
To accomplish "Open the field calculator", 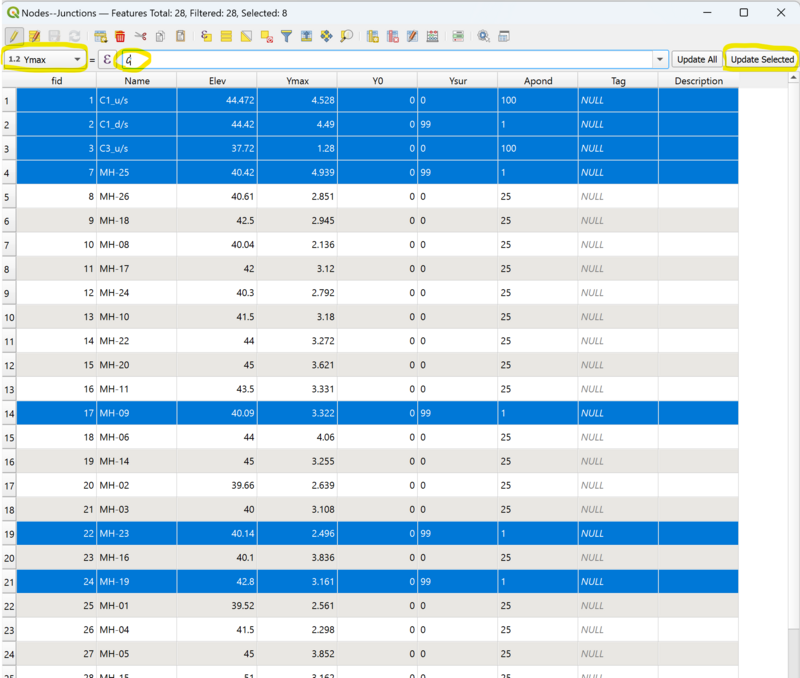I will point(432,36).
